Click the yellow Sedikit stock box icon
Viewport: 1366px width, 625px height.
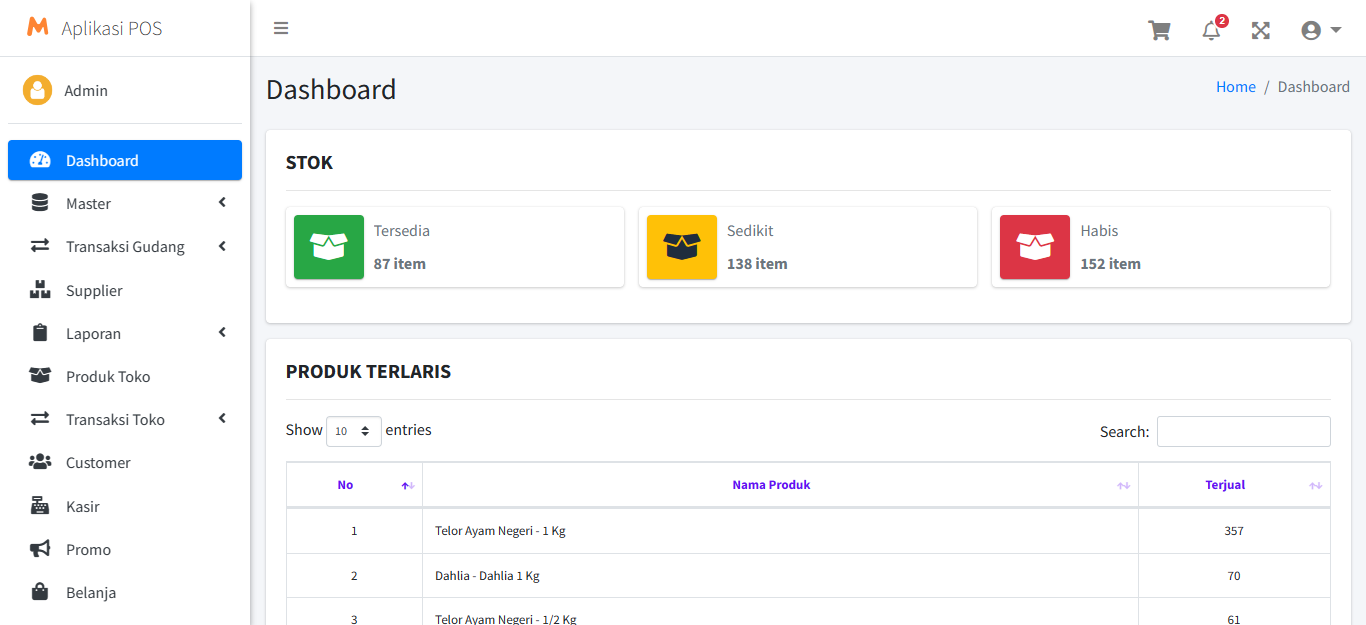682,247
